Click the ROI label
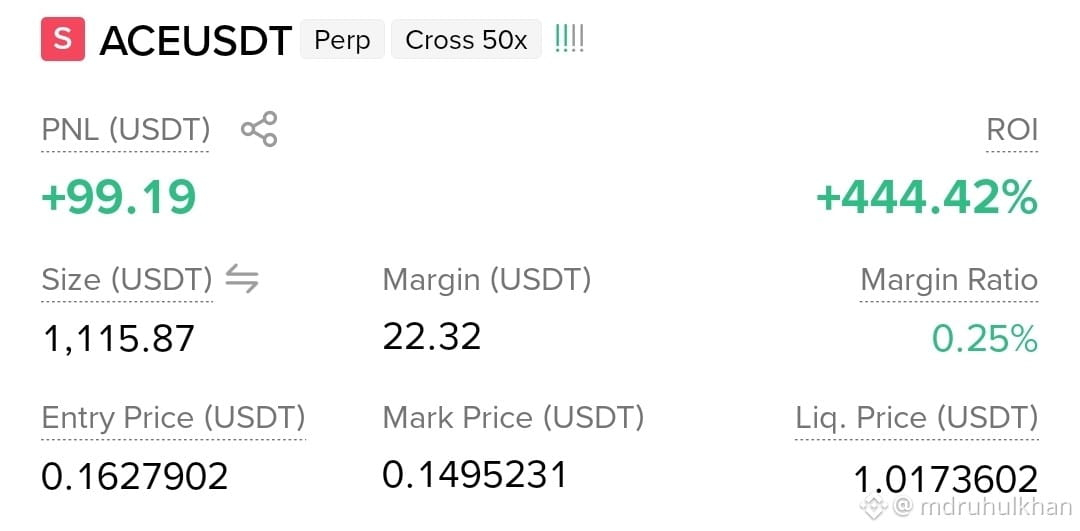This screenshot has height=531, width=1080. point(1012,129)
